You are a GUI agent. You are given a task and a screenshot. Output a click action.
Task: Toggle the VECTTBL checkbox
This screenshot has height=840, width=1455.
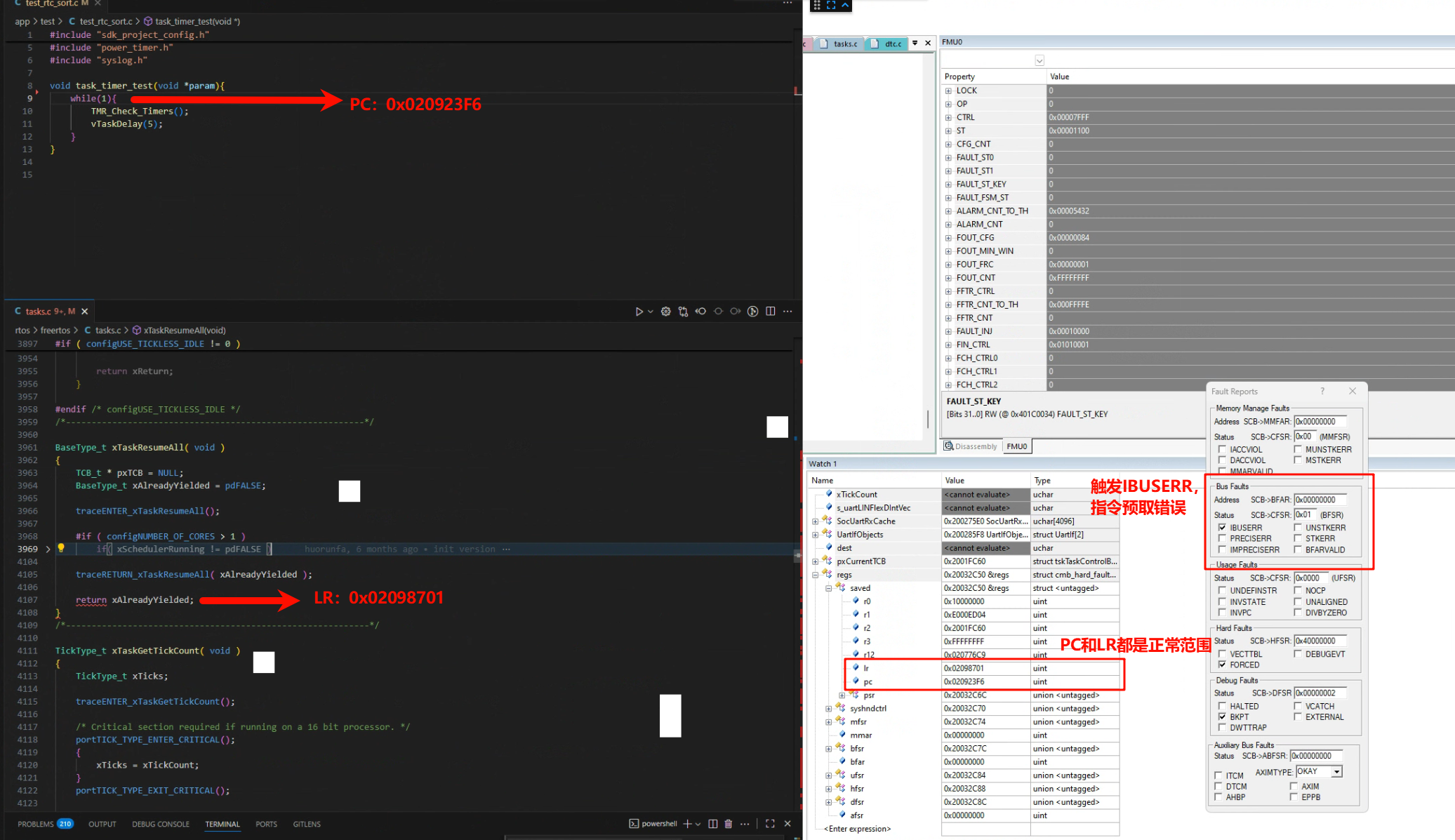(1222, 654)
